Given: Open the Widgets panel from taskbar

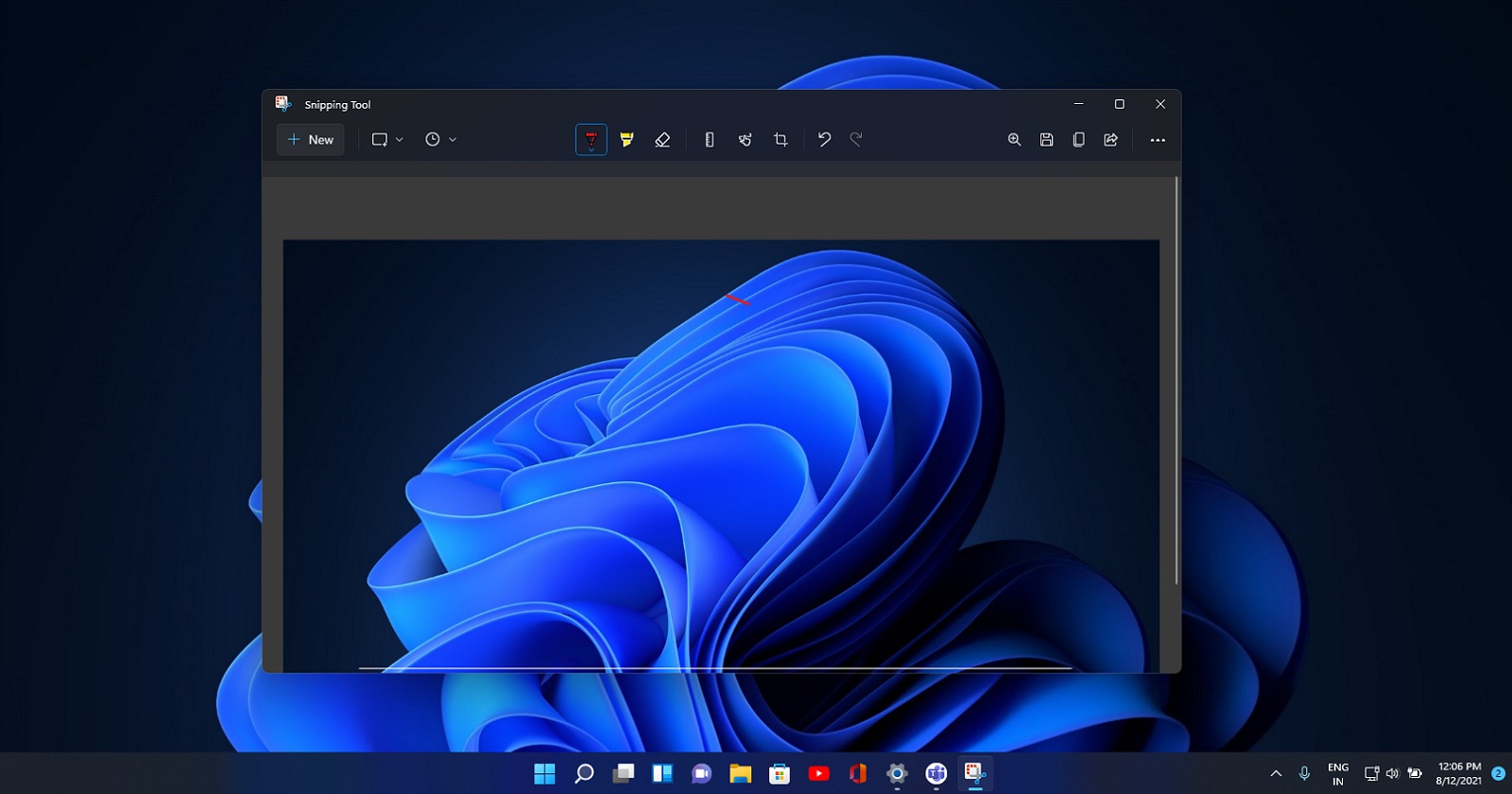Looking at the screenshot, I should pos(662,773).
